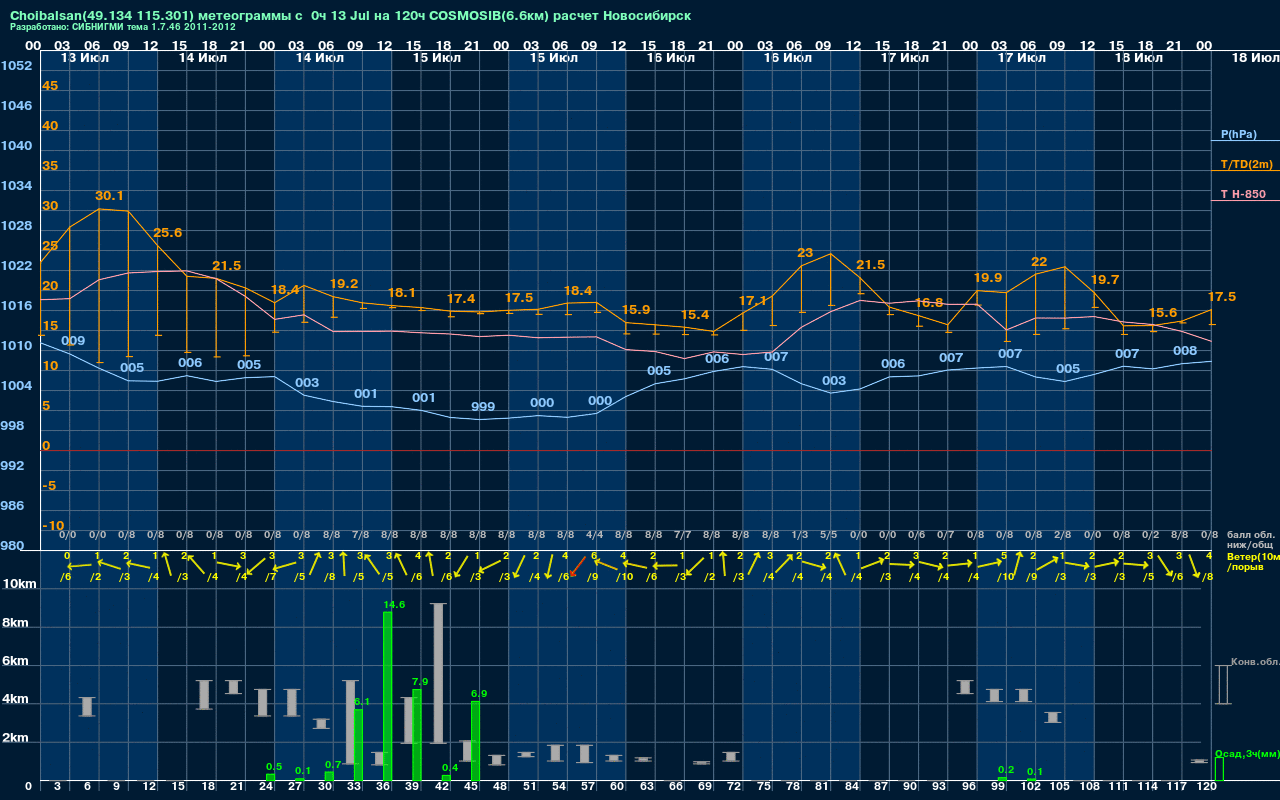Click the 0.5 precipitation amount label
The height and width of the screenshot is (800, 1280).
coord(274,767)
